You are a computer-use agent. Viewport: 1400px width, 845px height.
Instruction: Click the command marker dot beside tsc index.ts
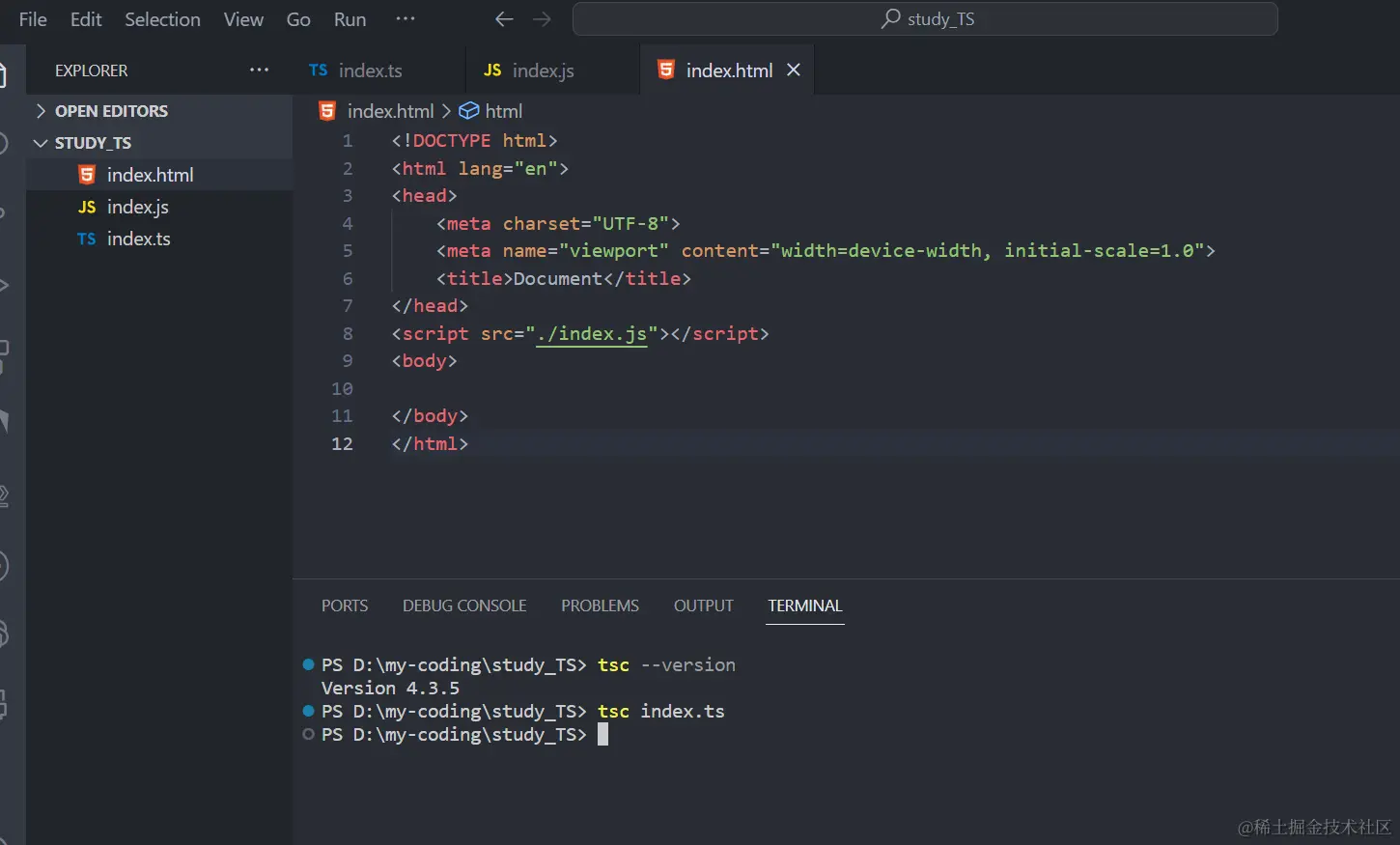click(309, 711)
